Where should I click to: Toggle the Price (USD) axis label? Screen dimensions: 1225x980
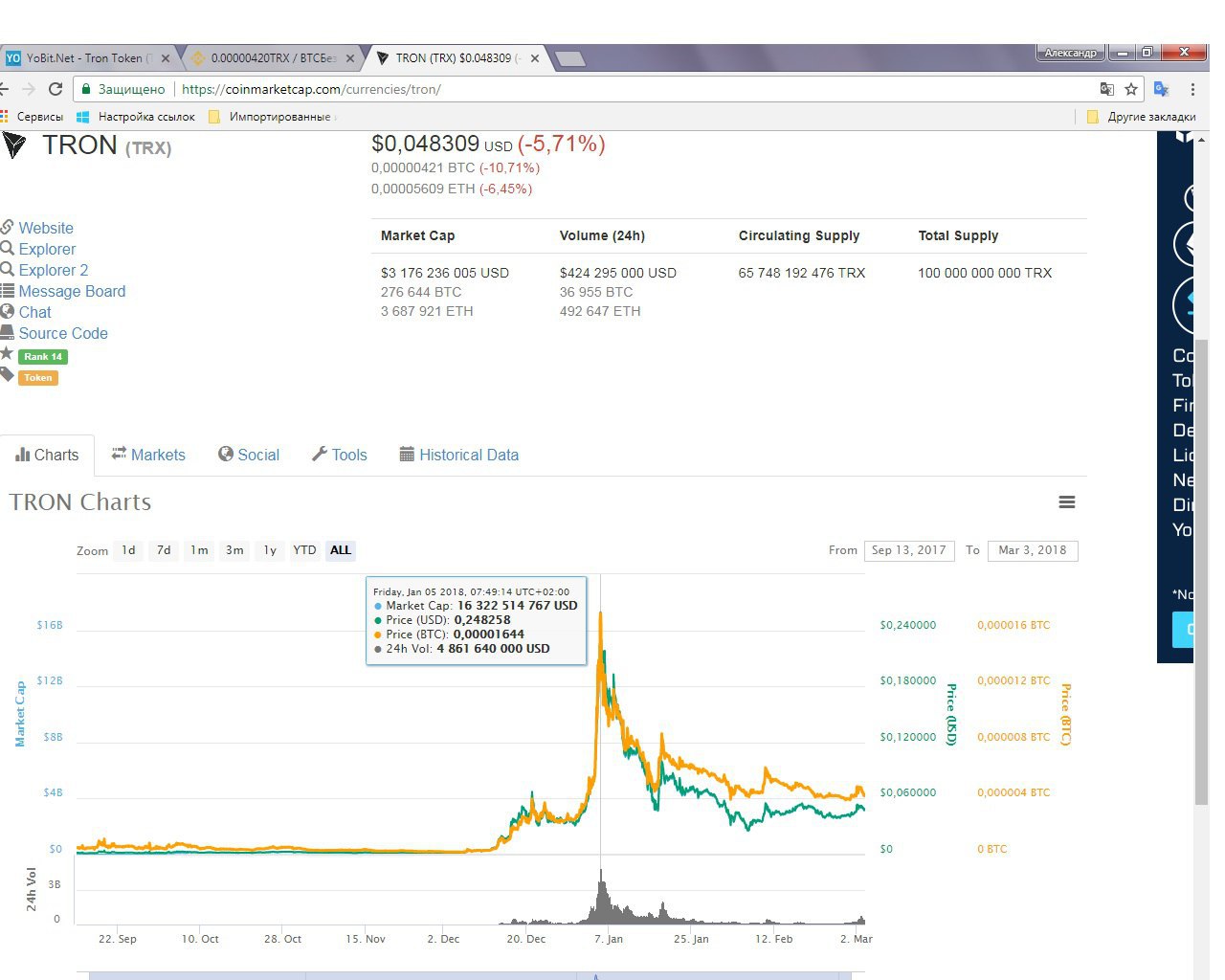tap(951, 715)
